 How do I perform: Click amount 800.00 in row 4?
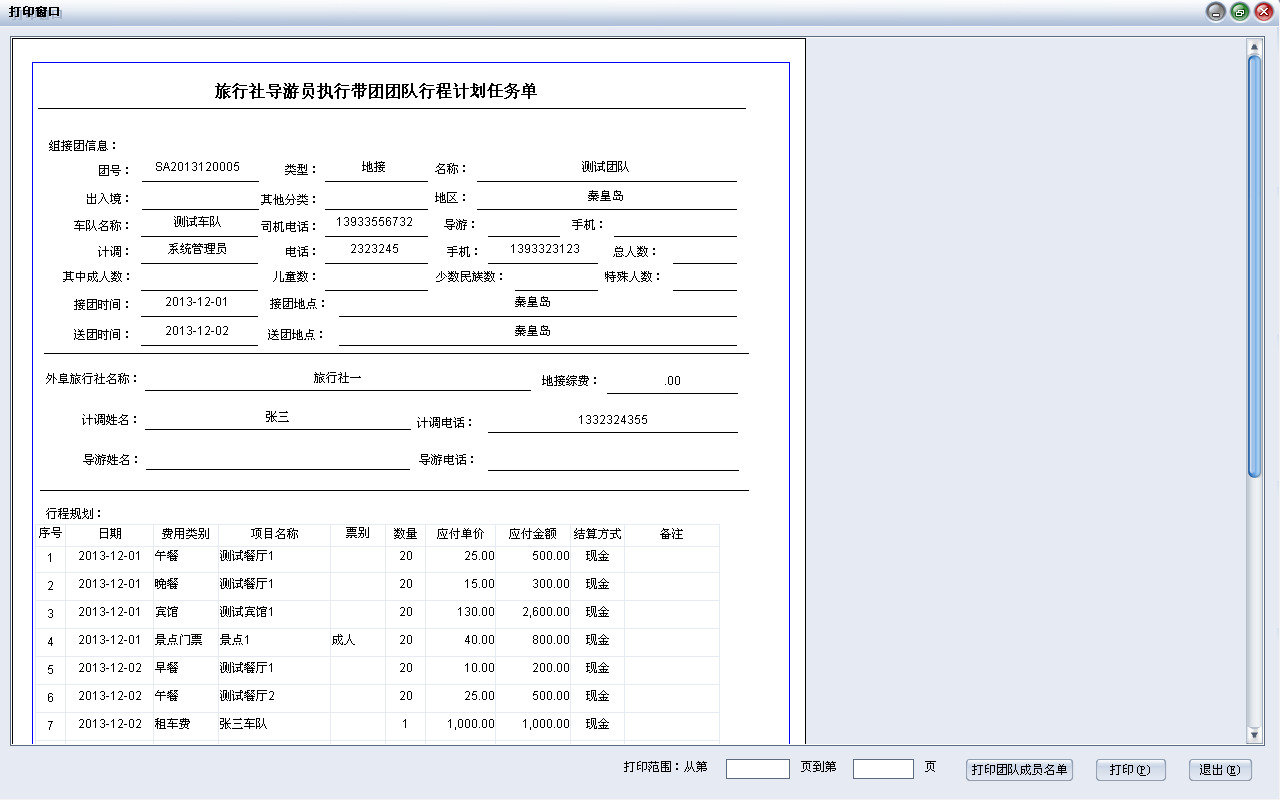pyautogui.click(x=551, y=640)
